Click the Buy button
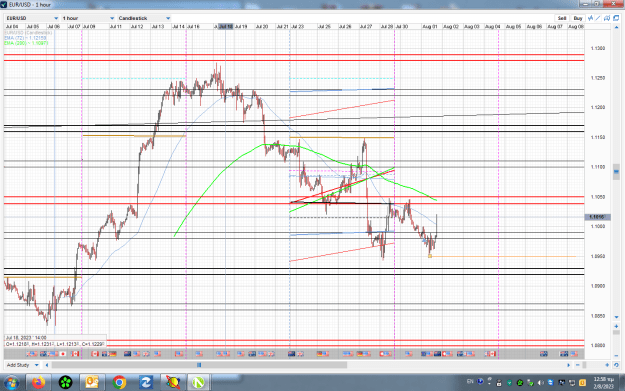The image size is (625, 391). click(578, 18)
